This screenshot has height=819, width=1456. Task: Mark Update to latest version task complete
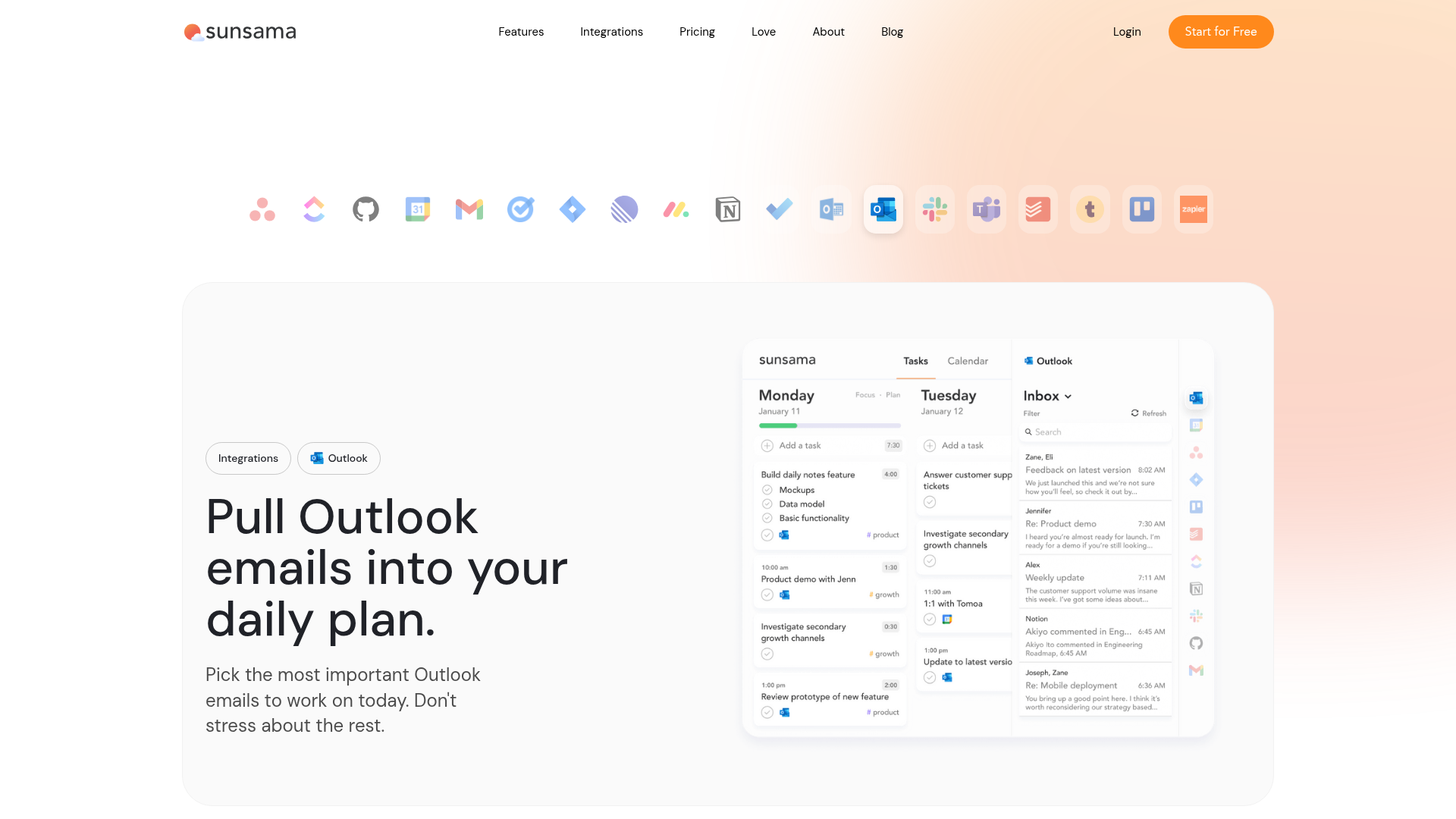(930, 678)
